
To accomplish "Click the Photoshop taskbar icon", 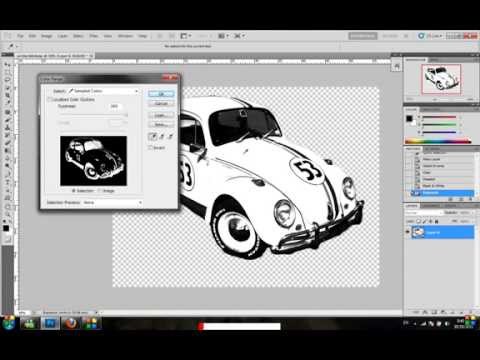I will tap(50, 323).
